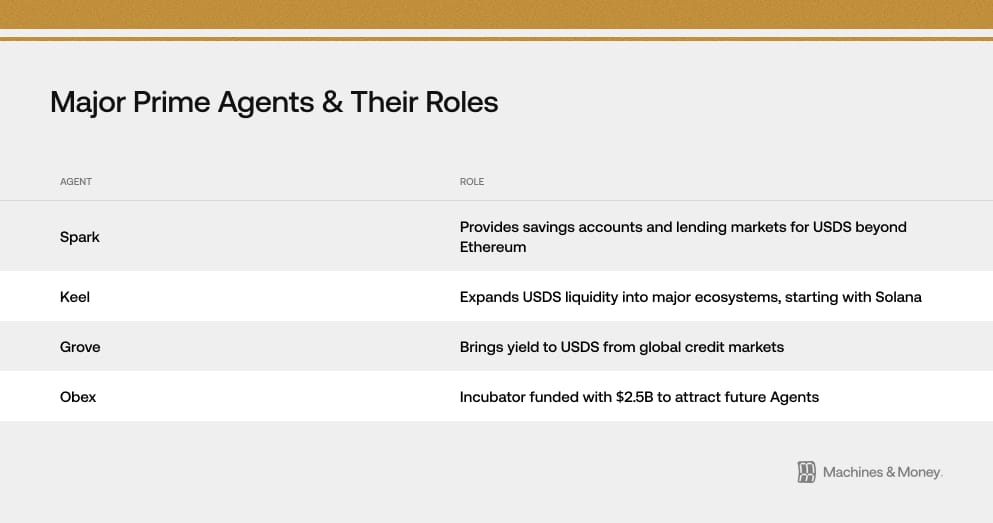Select the Grove agent name
Image resolution: width=993 pixels, height=523 pixels.
coord(80,347)
